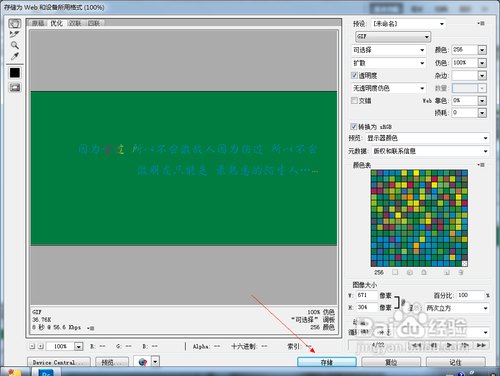Screen dimensions: 500x376
Task: Jump to first animation frame
Action: tap(417, 345)
